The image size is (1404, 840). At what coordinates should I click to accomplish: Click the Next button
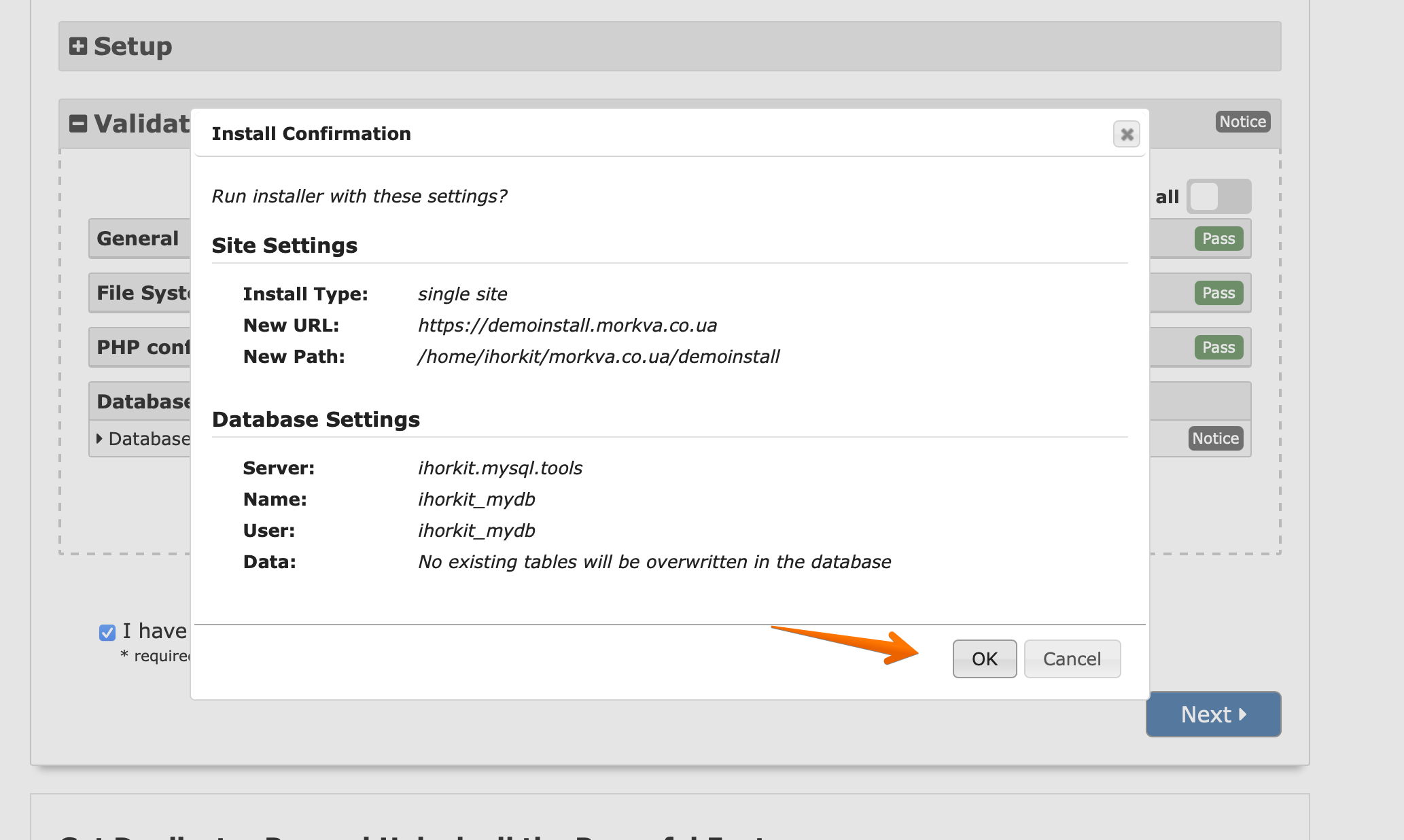(x=1213, y=714)
